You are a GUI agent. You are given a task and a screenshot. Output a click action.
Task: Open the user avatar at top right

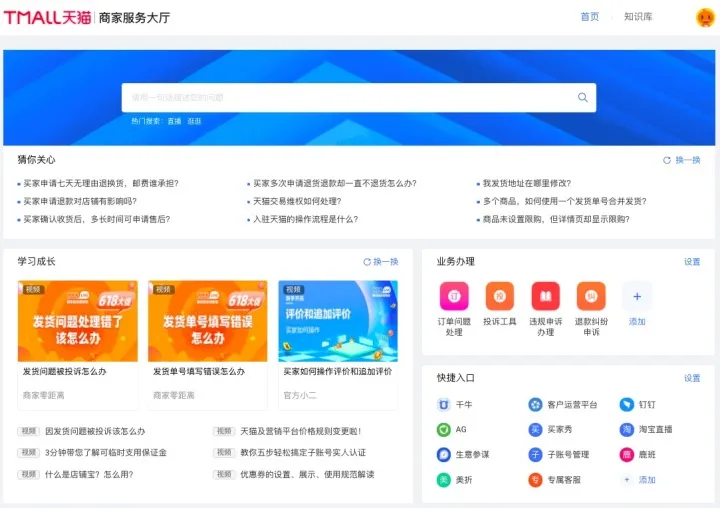(705, 17)
